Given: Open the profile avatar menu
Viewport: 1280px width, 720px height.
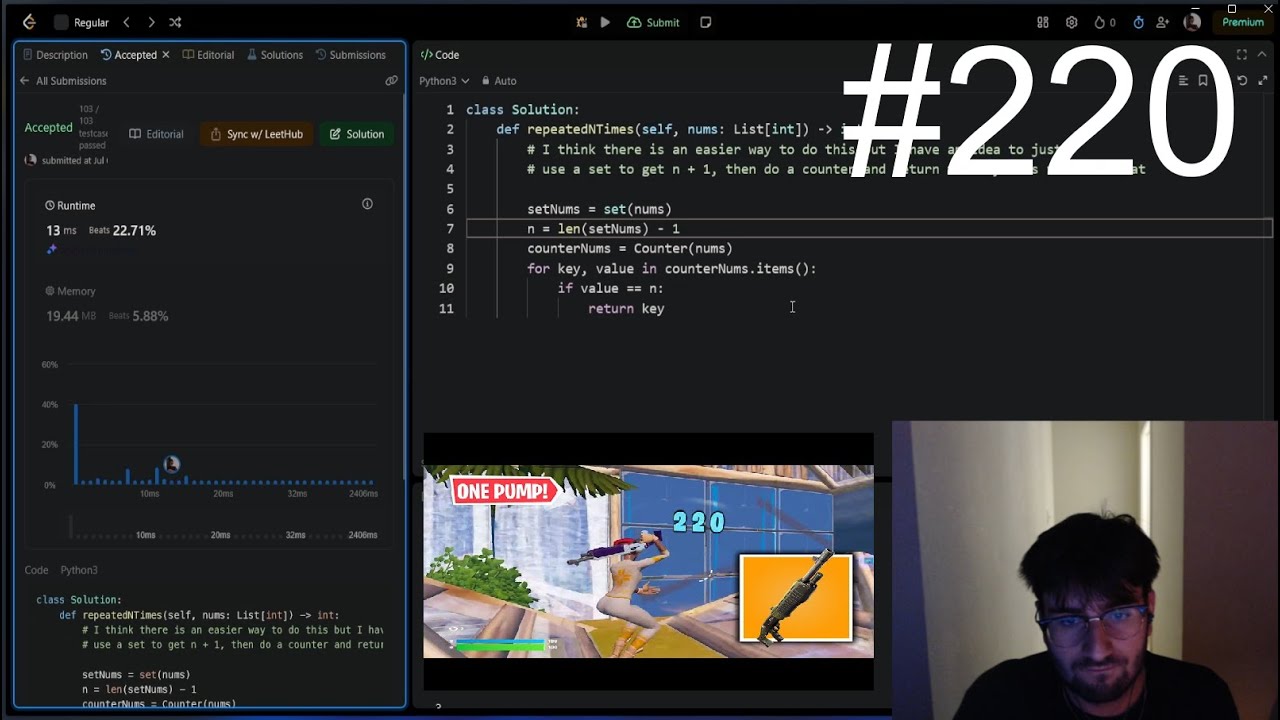Looking at the screenshot, I should 1192,22.
